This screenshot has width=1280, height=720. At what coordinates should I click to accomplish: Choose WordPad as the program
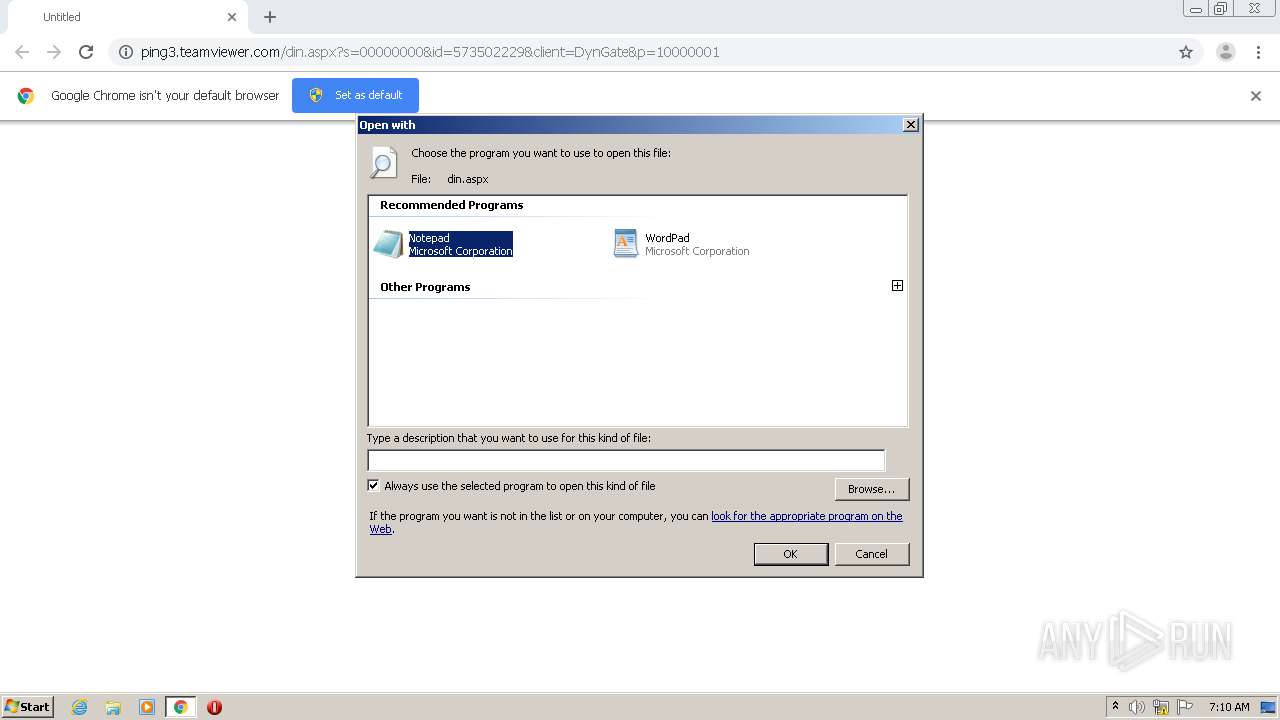681,244
